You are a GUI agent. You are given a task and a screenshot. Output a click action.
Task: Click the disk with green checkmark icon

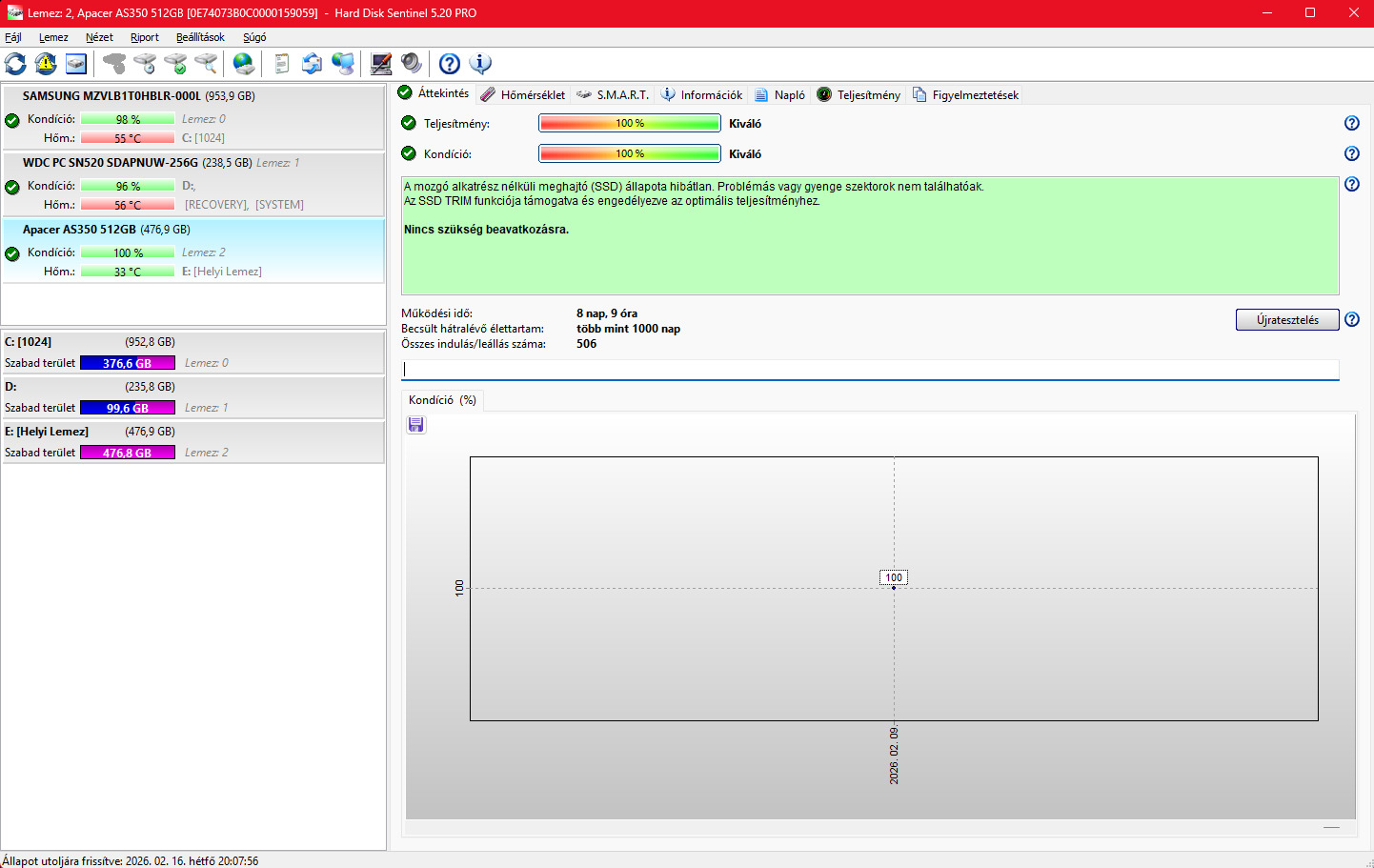pyautogui.click(x=175, y=64)
